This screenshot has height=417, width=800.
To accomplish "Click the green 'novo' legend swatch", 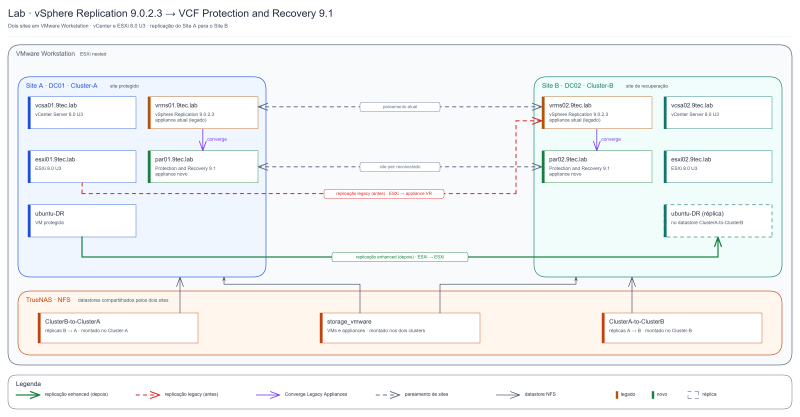I will 653,395.
